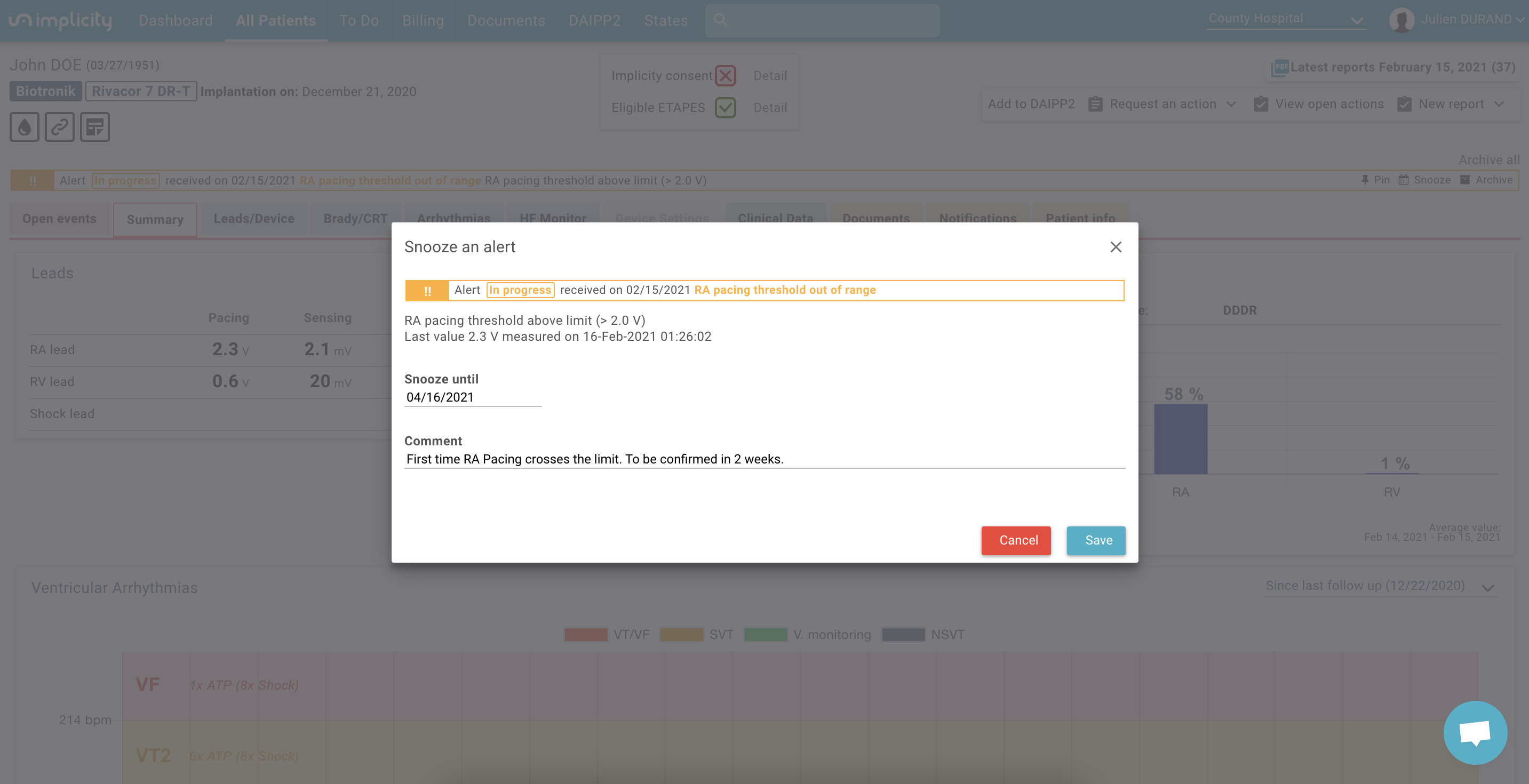Open the chat support bubble
The height and width of the screenshot is (784, 1529).
pyautogui.click(x=1475, y=732)
